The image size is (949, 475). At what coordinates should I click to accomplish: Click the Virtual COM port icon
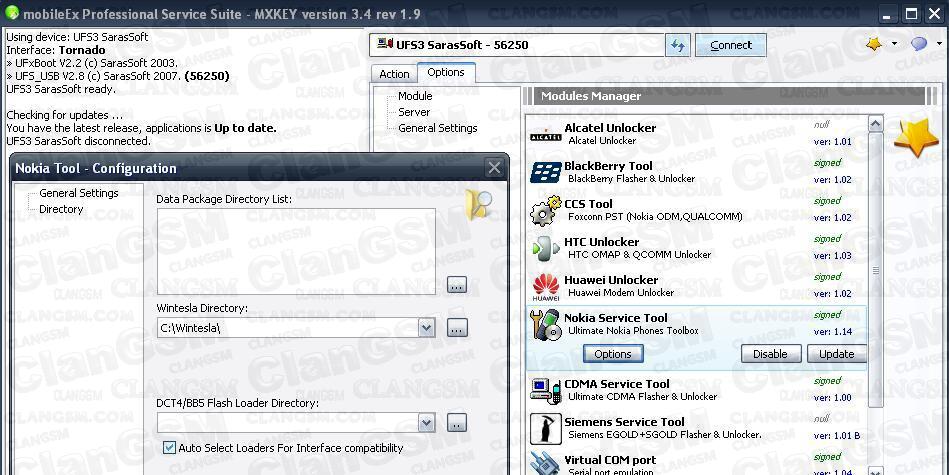[545, 463]
